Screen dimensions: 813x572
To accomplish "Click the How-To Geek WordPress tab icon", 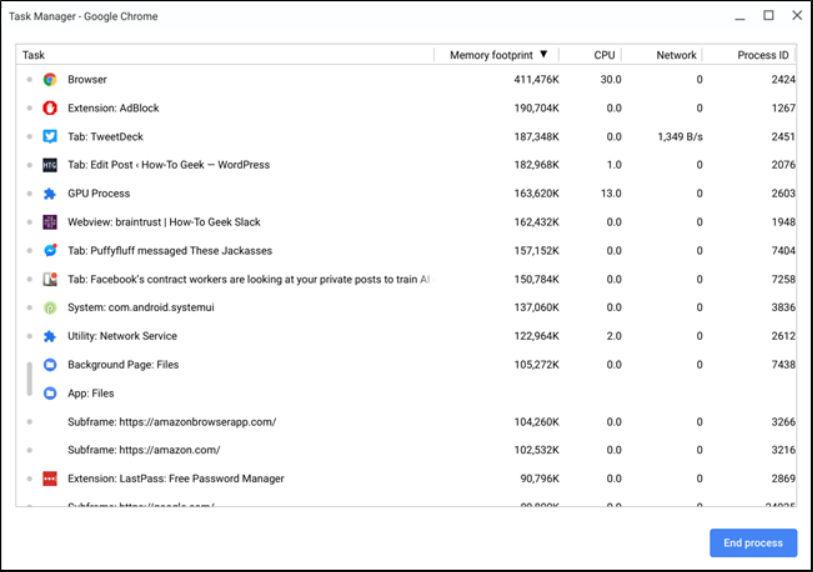I will (x=50, y=165).
